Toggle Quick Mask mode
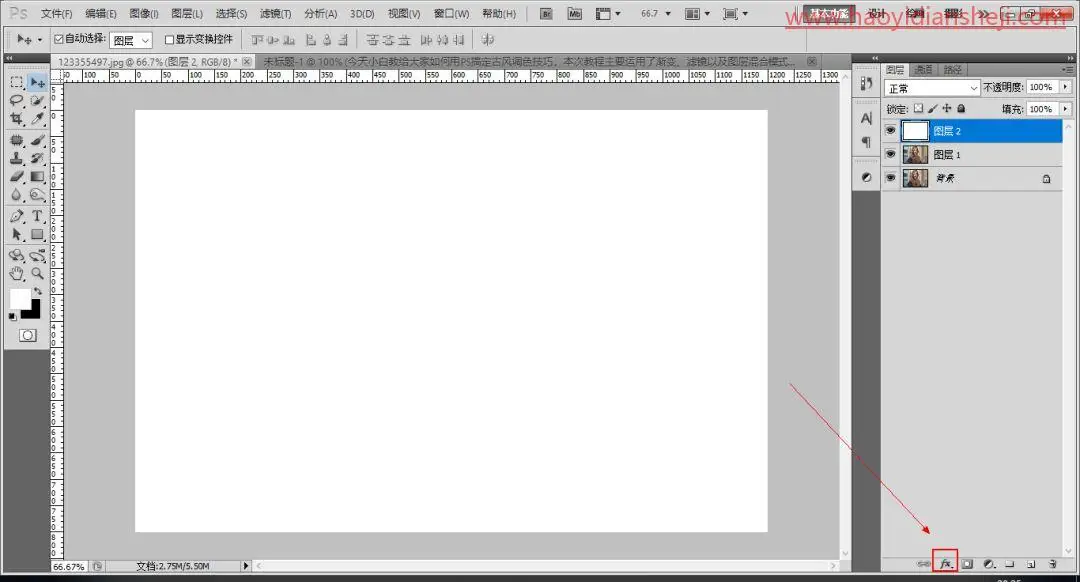1080x582 pixels. point(28,335)
